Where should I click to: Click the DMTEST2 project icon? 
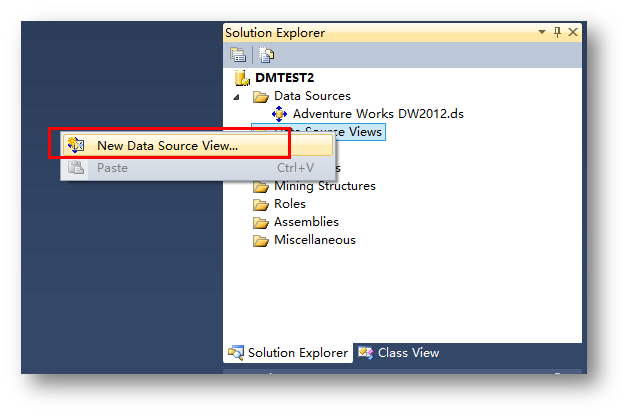241,78
